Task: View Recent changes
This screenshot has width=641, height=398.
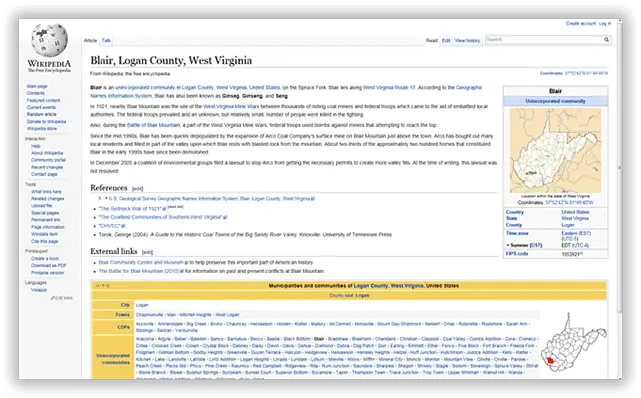Action: (x=47, y=168)
